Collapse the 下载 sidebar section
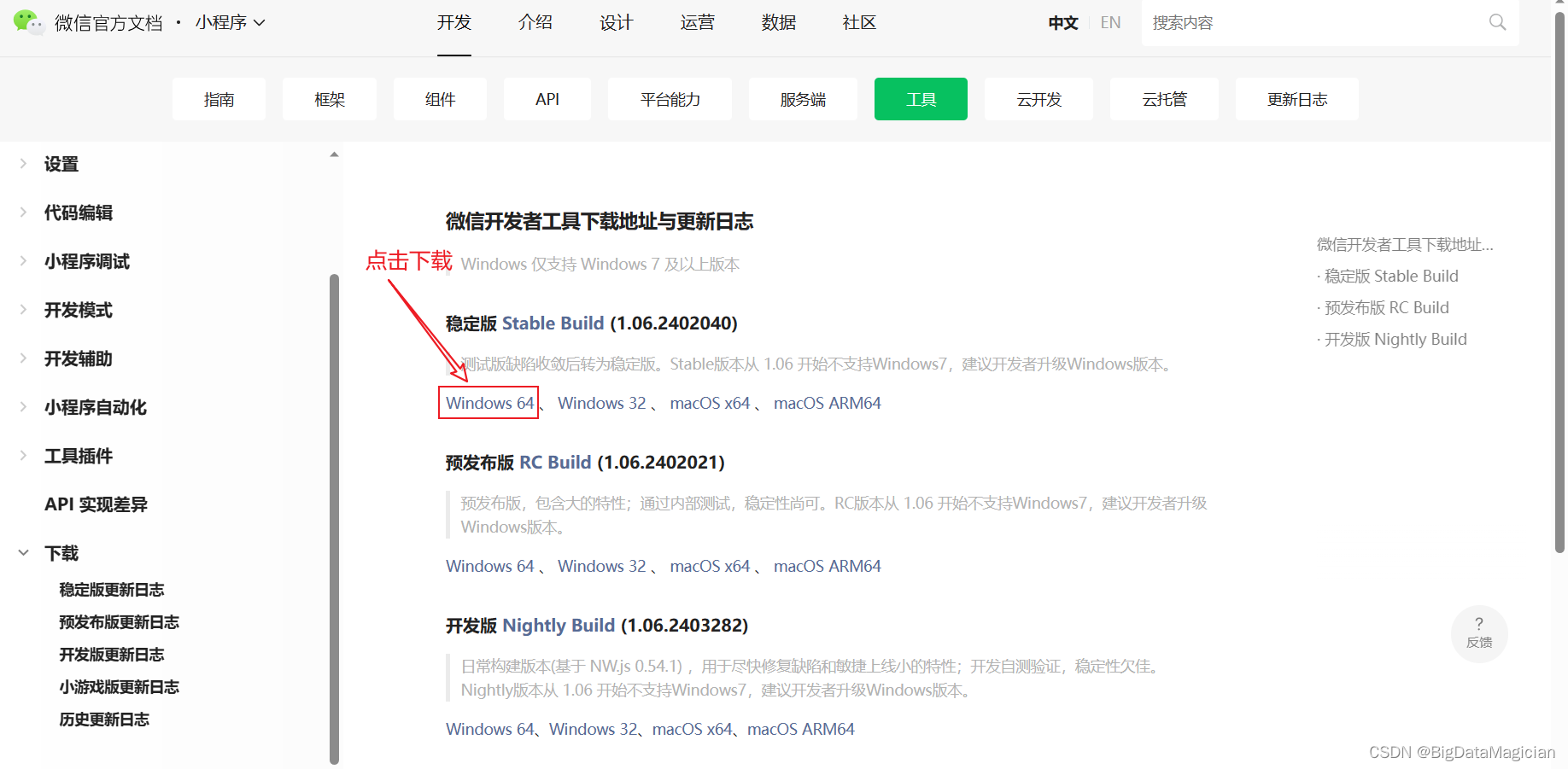Viewport: 1568px width, 769px height. click(23, 553)
